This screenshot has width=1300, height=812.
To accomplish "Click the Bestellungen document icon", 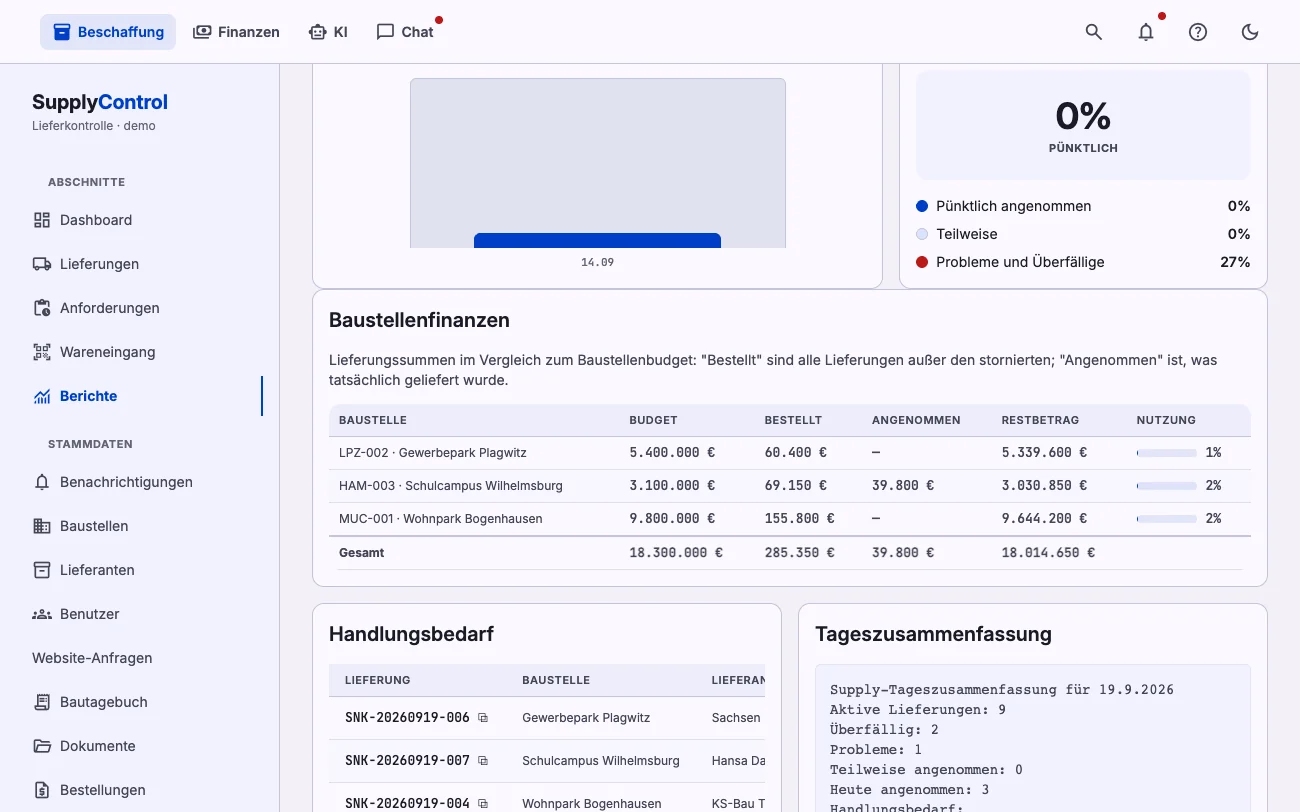I will tap(42, 790).
